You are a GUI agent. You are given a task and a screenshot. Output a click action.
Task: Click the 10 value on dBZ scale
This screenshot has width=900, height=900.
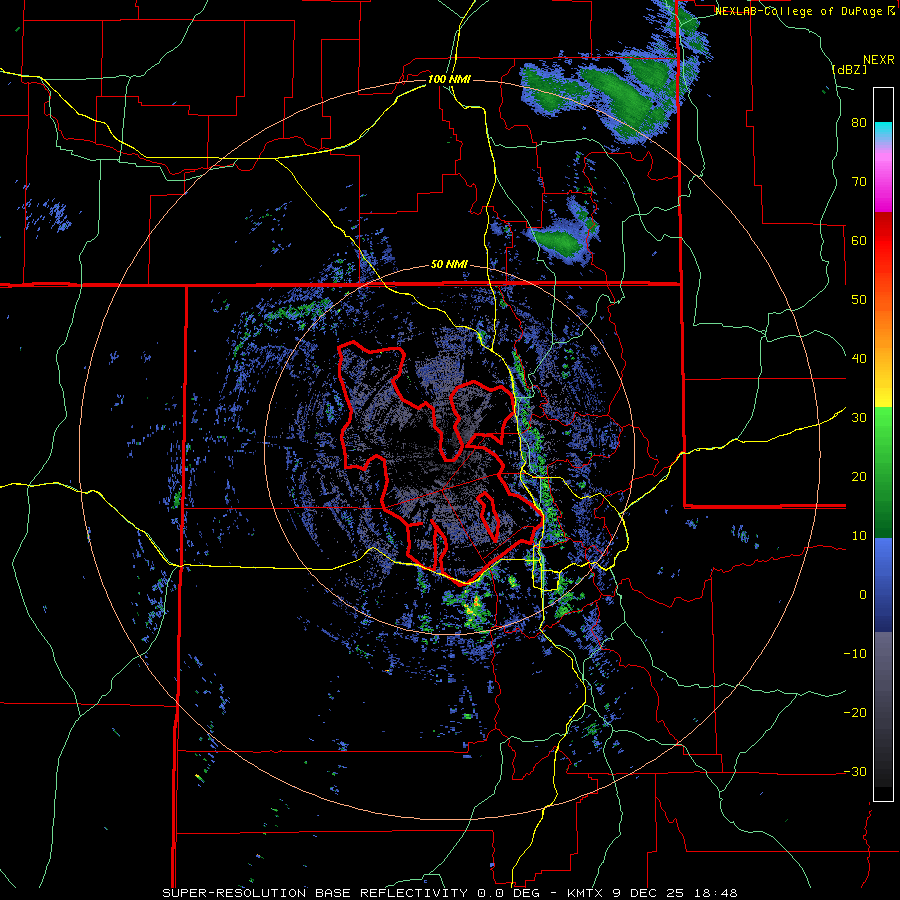[x=859, y=536]
